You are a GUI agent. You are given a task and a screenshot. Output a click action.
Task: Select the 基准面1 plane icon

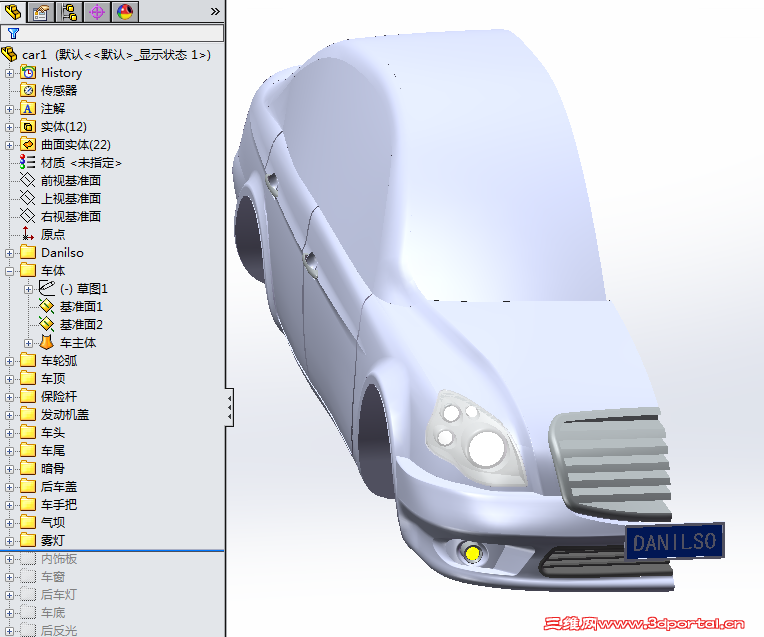pyautogui.click(x=47, y=306)
